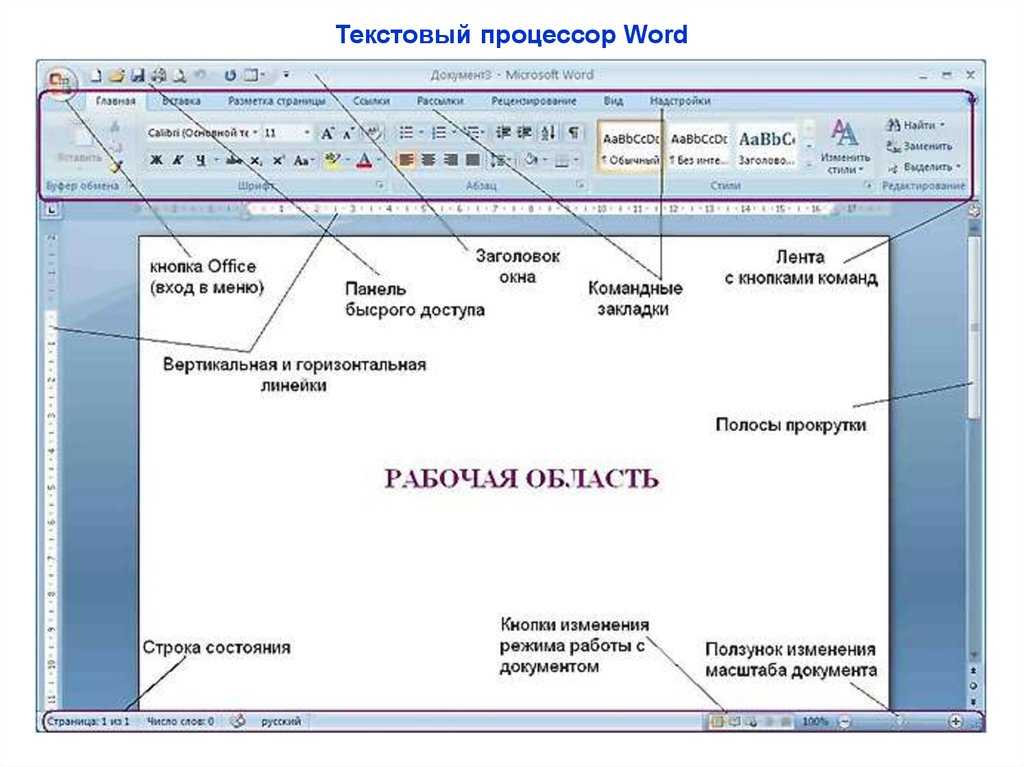1024x767 pixels.
Task: Open the Шрифт group dialog launcher
Action: 381,186
